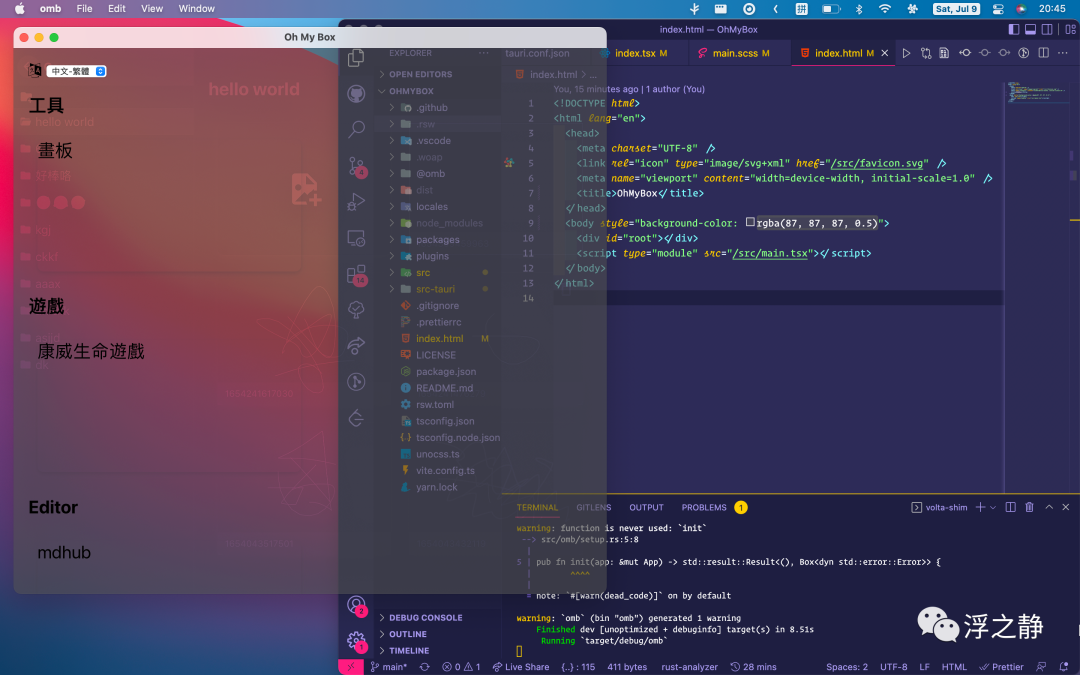Image resolution: width=1080 pixels, height=675 pixels.
Task: Open the Manage gear icon in VS Code
Action: pyautogui.click(x=356, y=641)
